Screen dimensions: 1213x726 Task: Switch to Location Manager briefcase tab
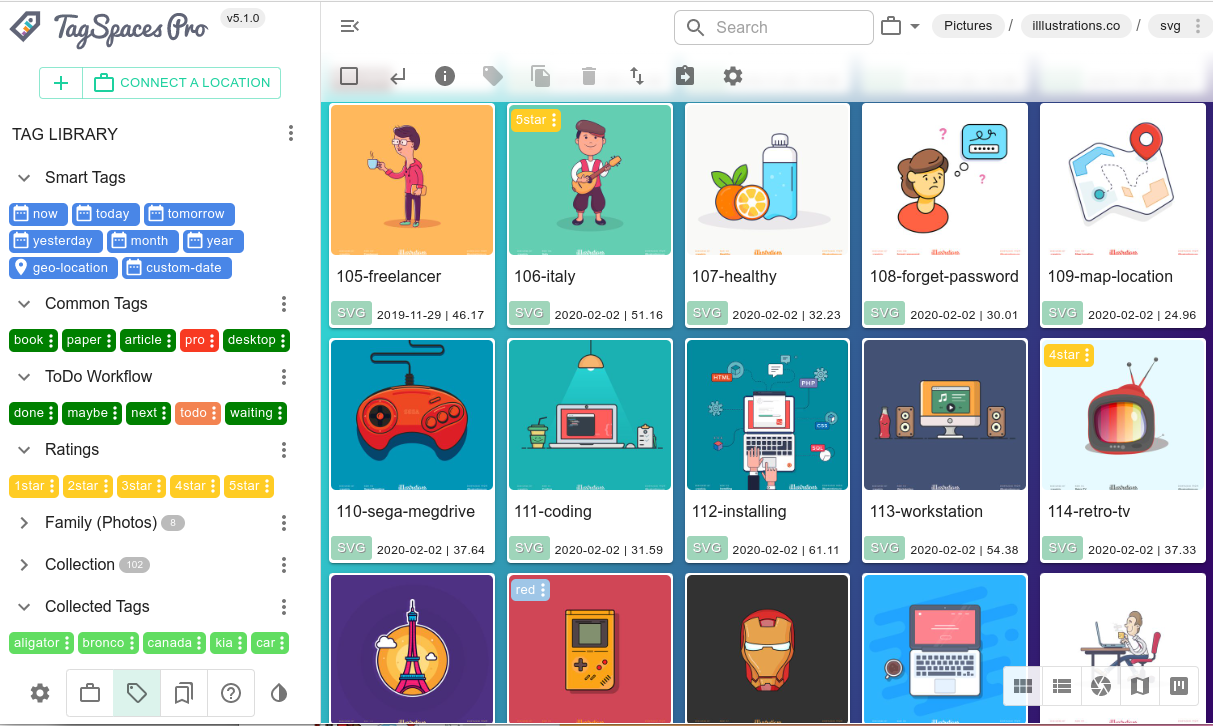point(90,693)
